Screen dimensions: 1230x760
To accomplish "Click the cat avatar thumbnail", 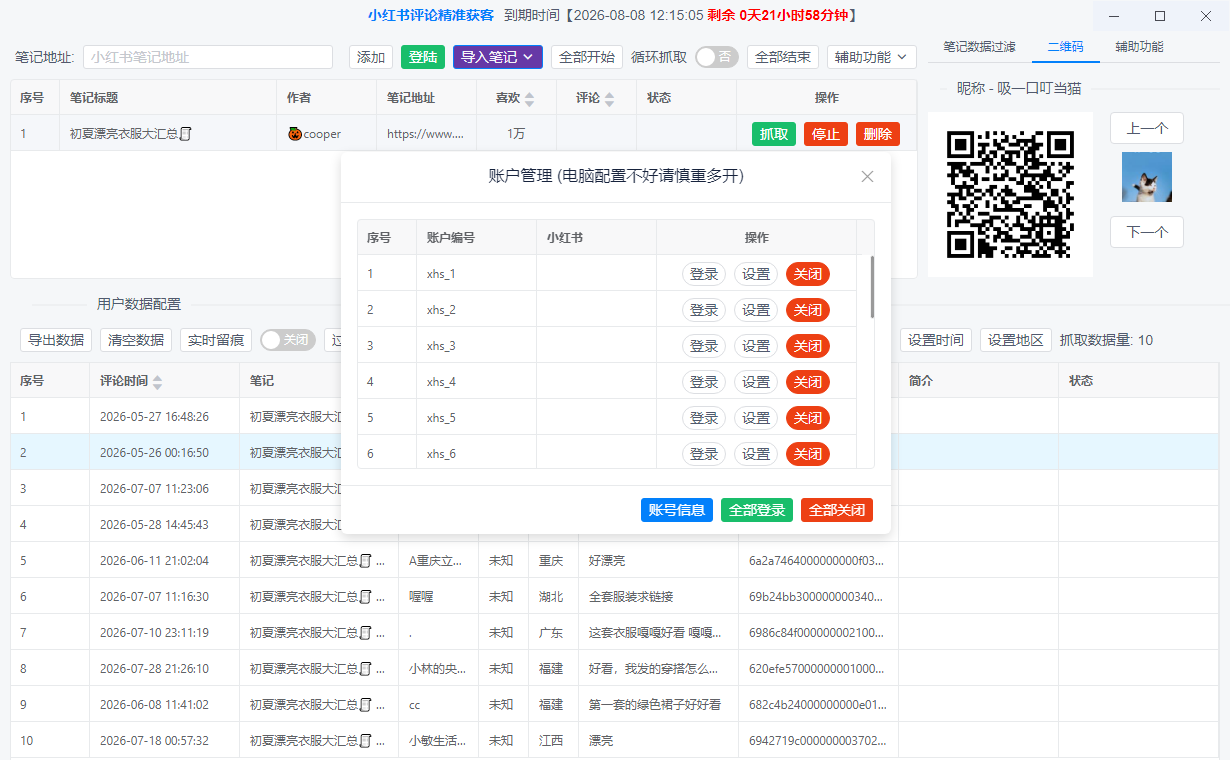I will point(1147,177).
